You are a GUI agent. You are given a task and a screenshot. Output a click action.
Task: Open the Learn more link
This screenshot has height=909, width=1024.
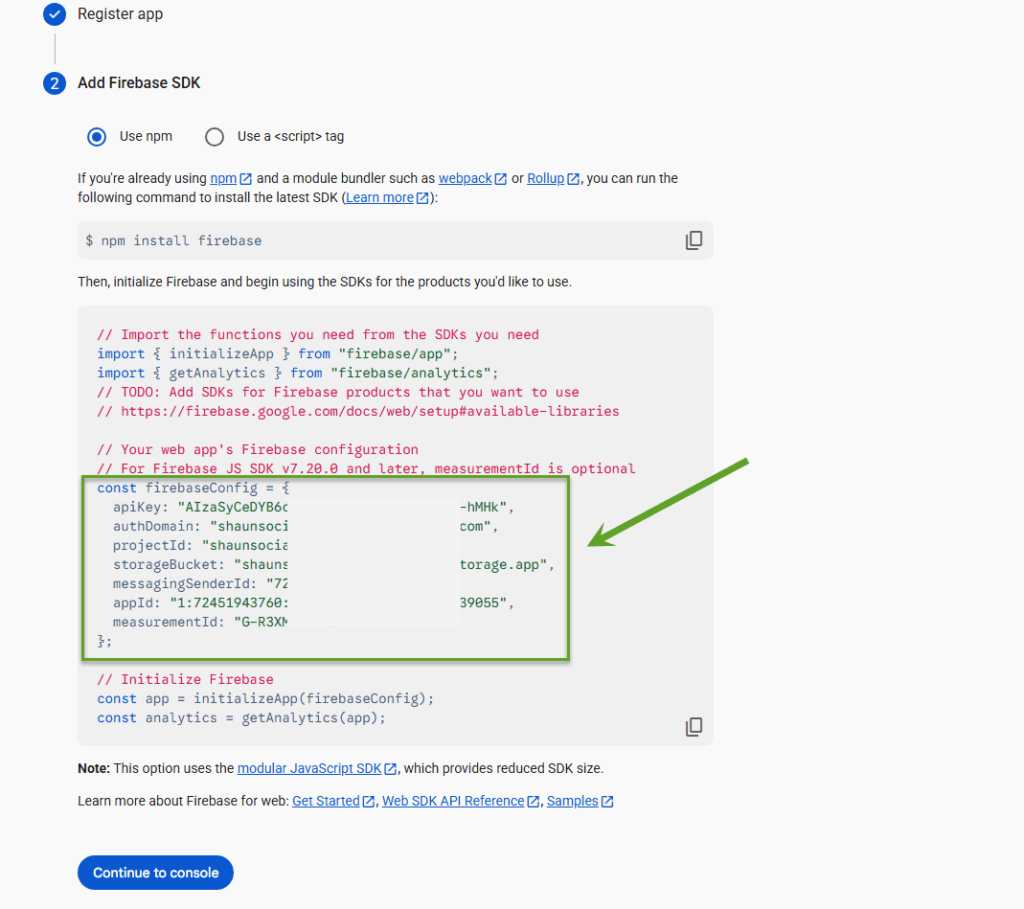pyautogui.click(x=379, y=198)
